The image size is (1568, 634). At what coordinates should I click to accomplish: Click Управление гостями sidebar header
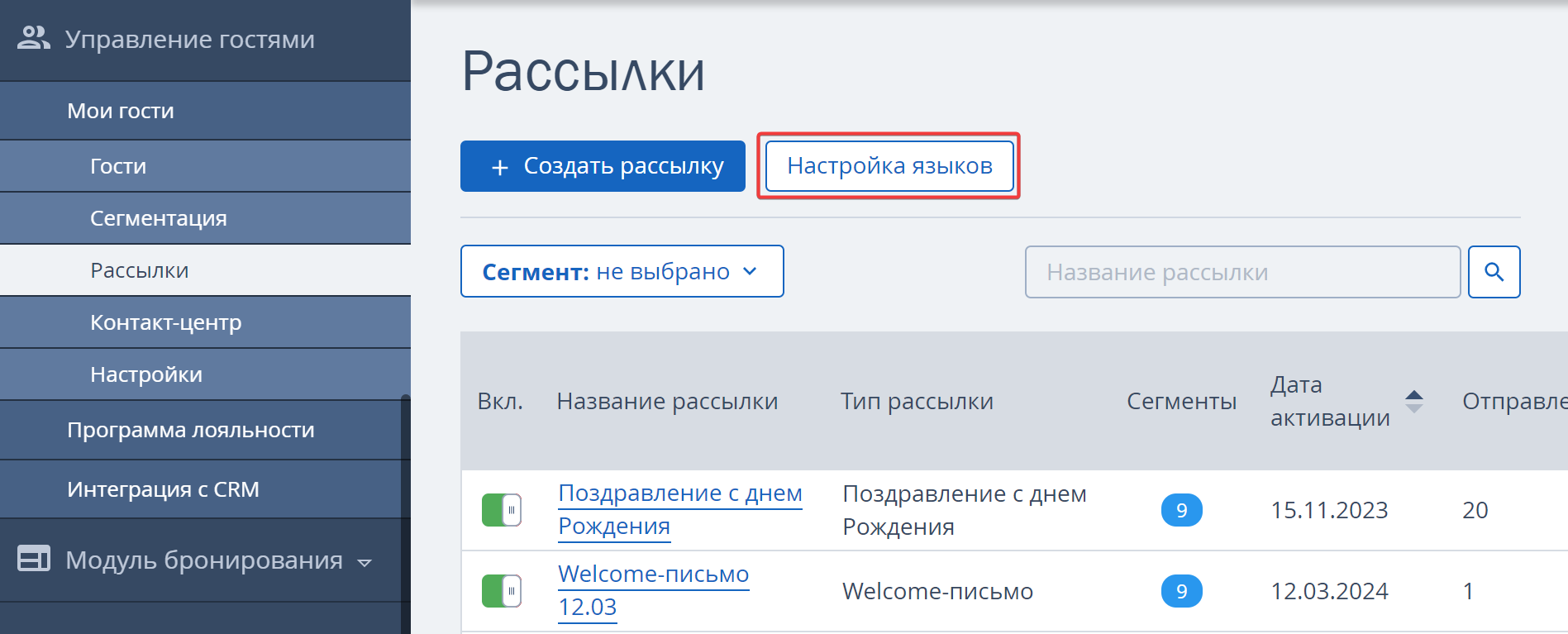click(x=205, y=40)
